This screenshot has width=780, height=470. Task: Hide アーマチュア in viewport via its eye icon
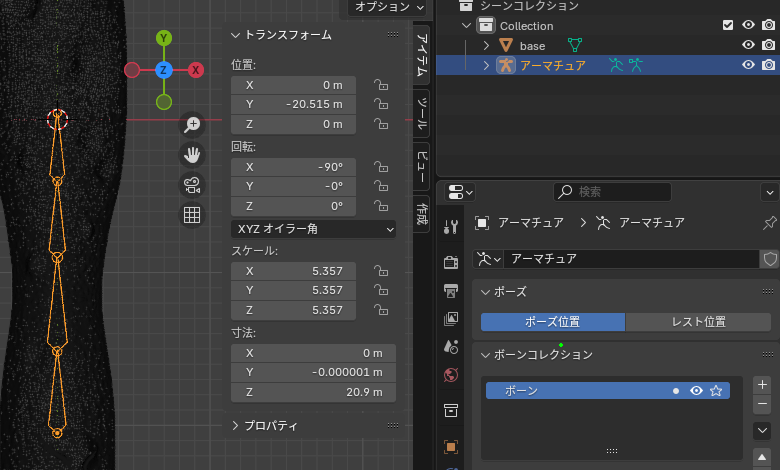[748, 65]
